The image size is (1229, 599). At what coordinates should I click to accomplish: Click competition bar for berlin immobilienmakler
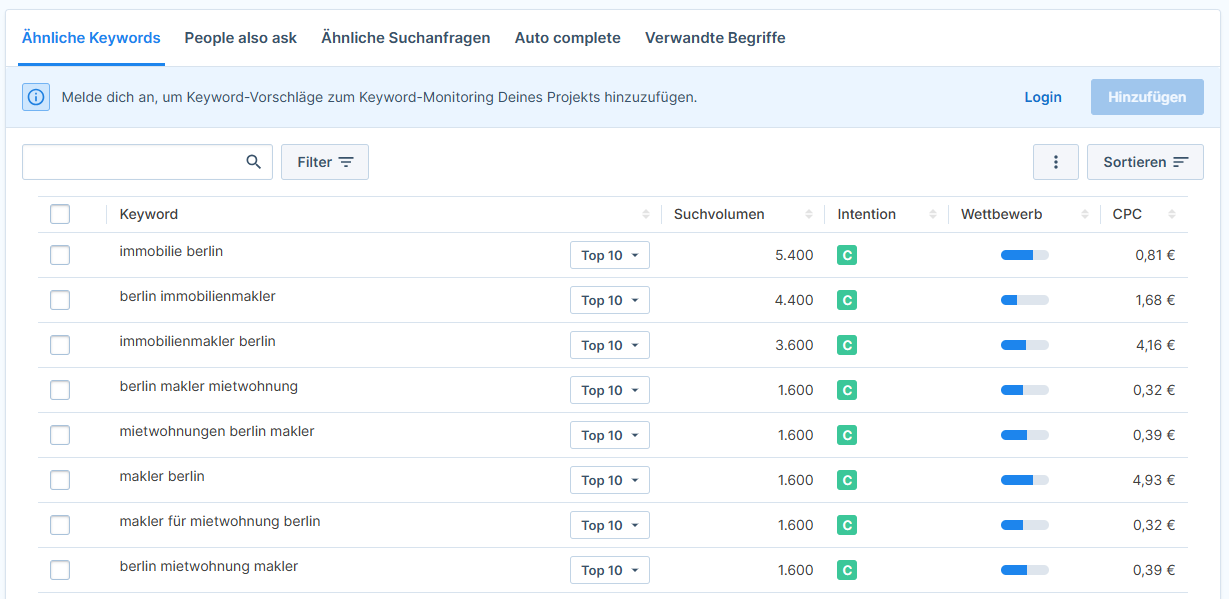pos(1025,300)
